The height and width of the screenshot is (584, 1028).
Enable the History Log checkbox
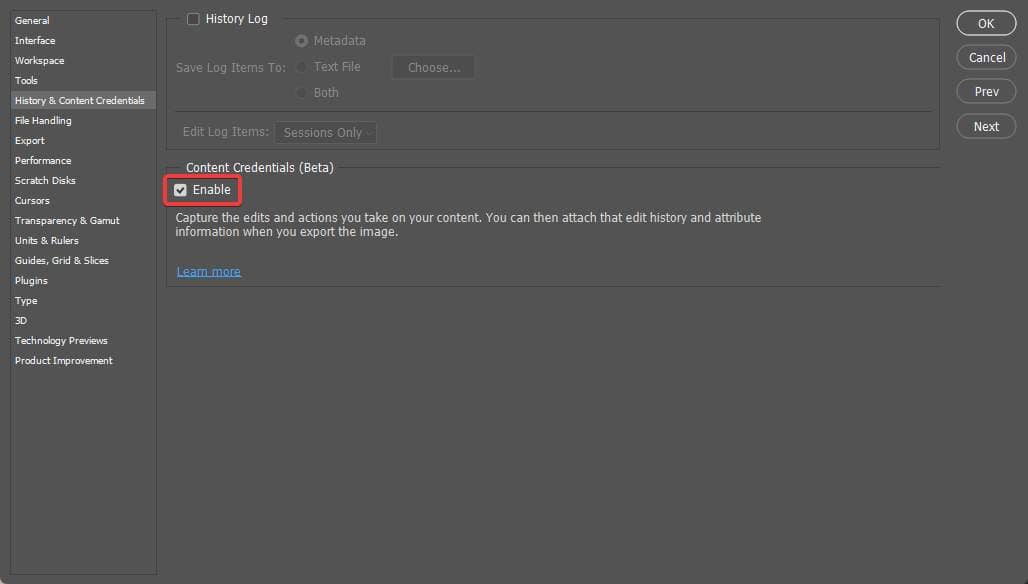click(193, 19)
